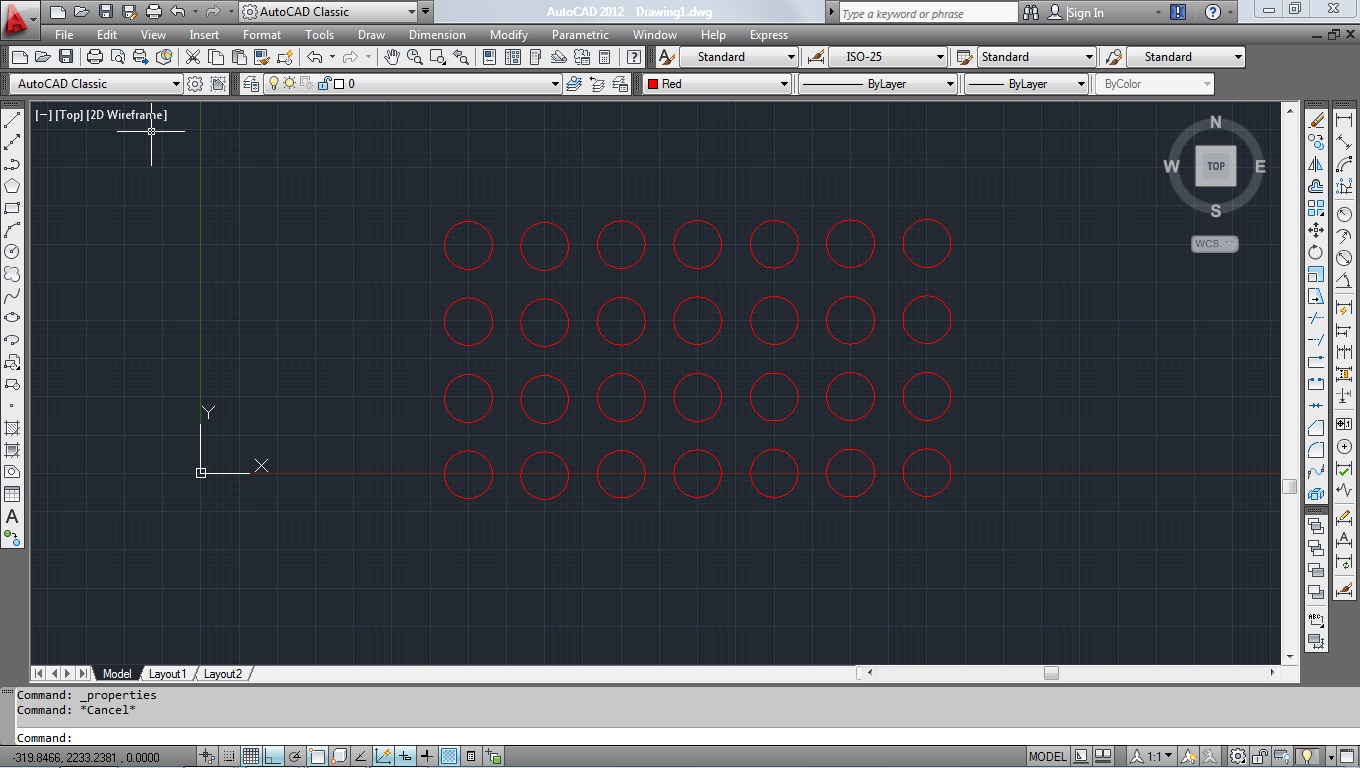Toggle Object Snap in status bar

[x=317, y=756]
